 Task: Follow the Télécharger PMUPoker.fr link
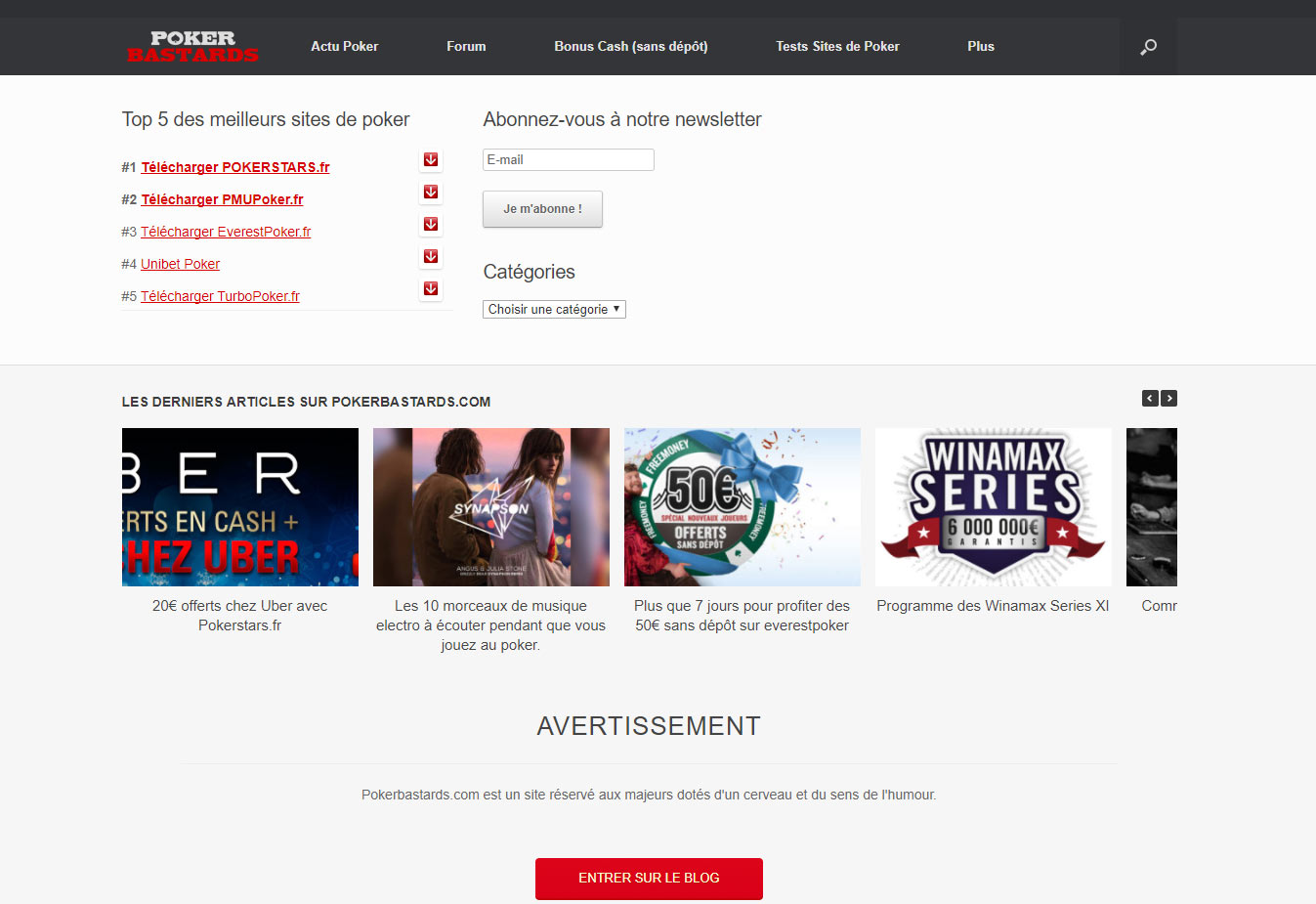pyautogui.click(x=222, y=199)
